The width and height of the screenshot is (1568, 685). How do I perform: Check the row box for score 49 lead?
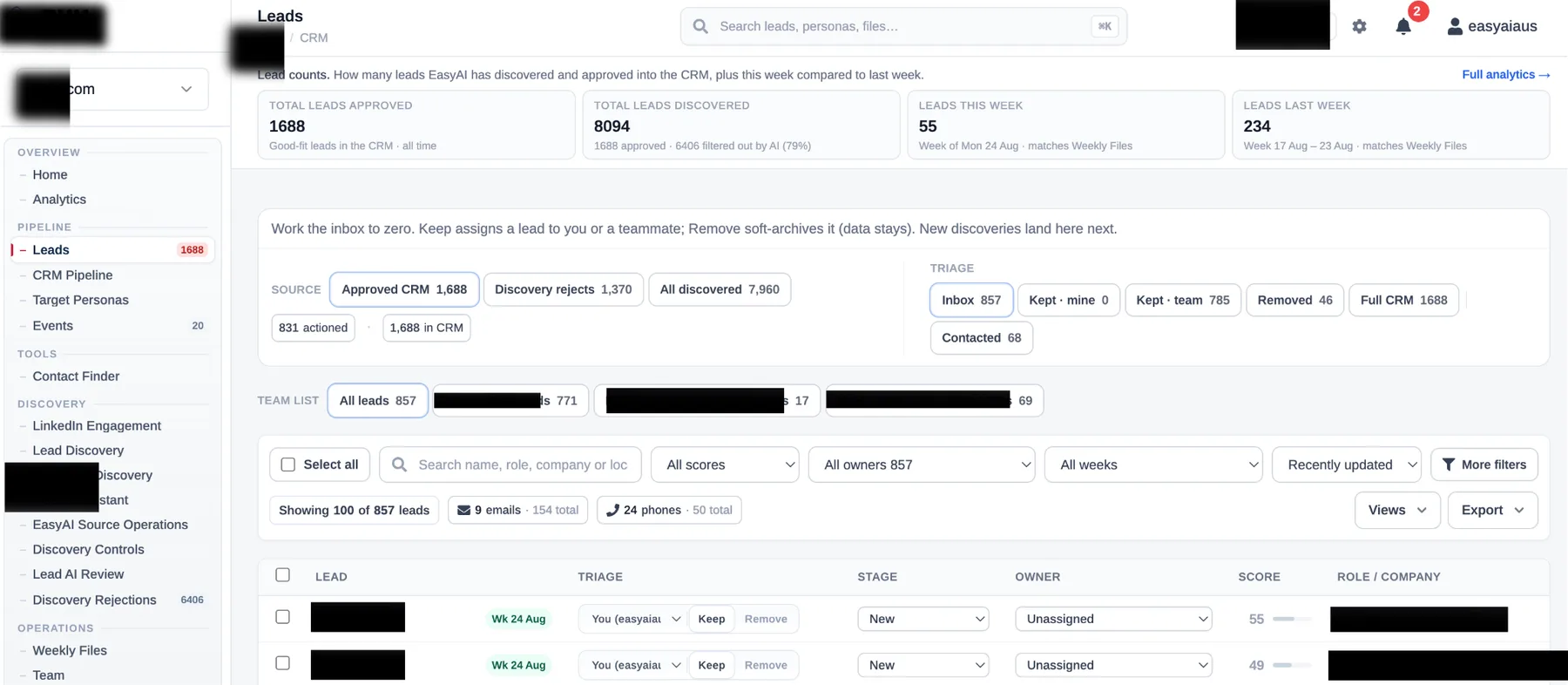coord(282,663)
